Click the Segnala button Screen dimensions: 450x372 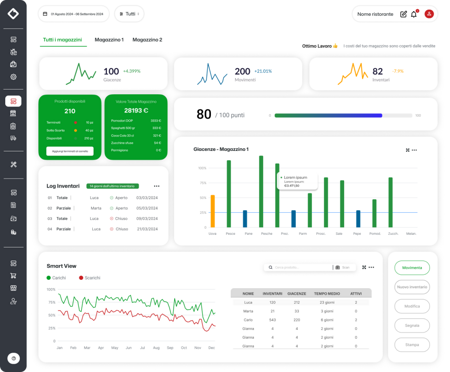coord(412,326)
